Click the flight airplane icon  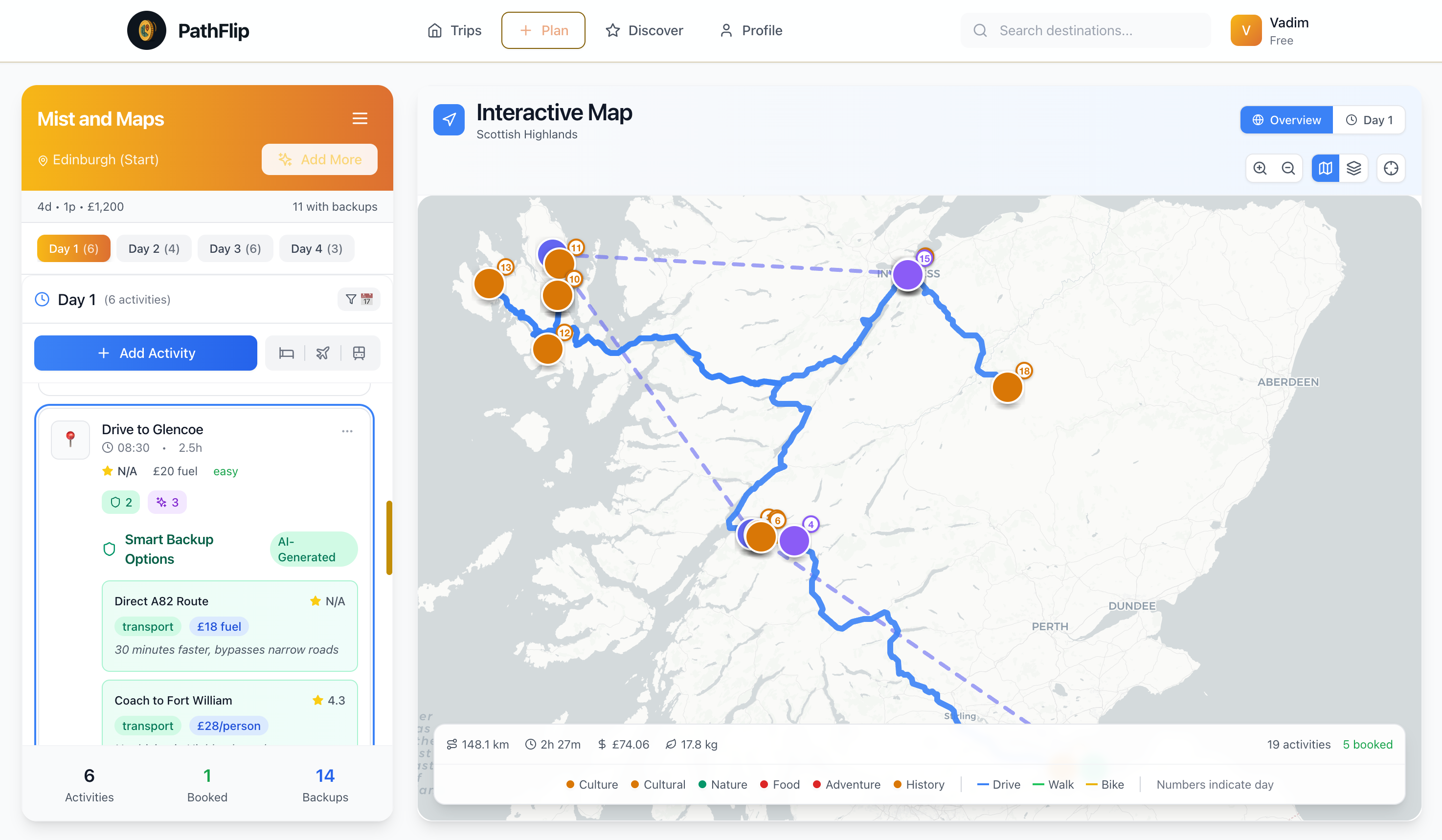(323, 354)
